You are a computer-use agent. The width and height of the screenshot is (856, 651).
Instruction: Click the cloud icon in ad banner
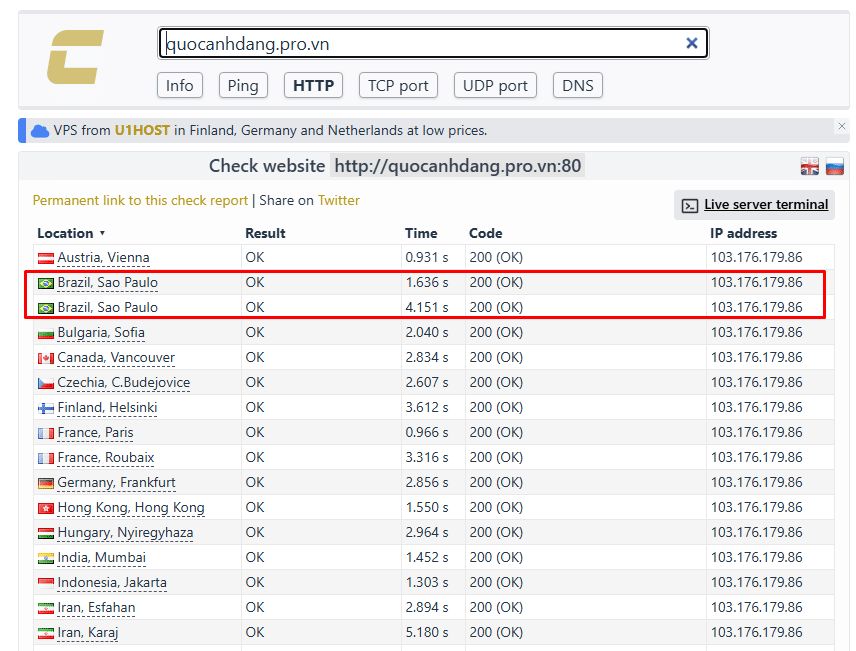pyautogui.click(x=40, y=131)
